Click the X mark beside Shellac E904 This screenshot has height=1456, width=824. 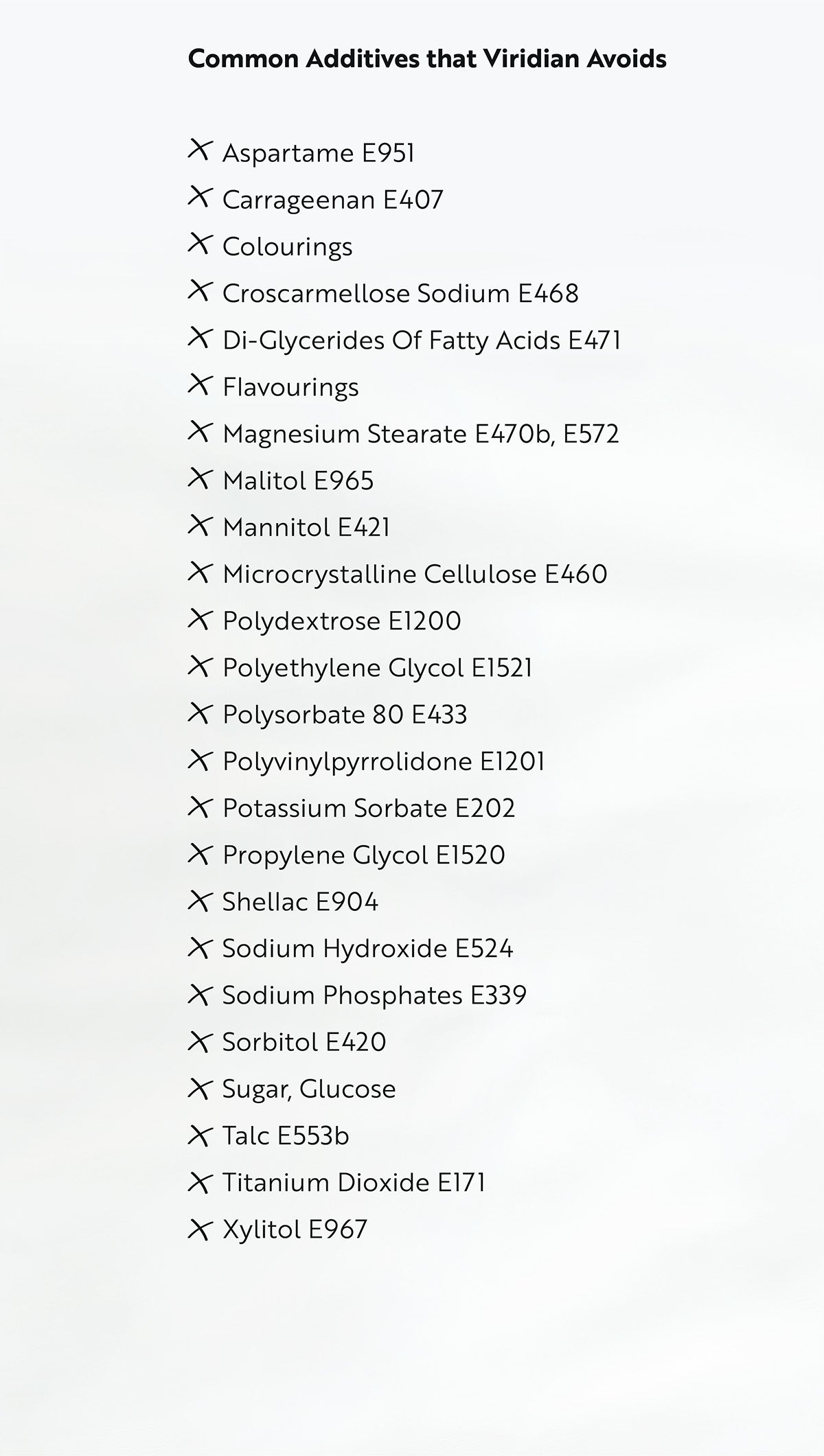pos(198,899)
